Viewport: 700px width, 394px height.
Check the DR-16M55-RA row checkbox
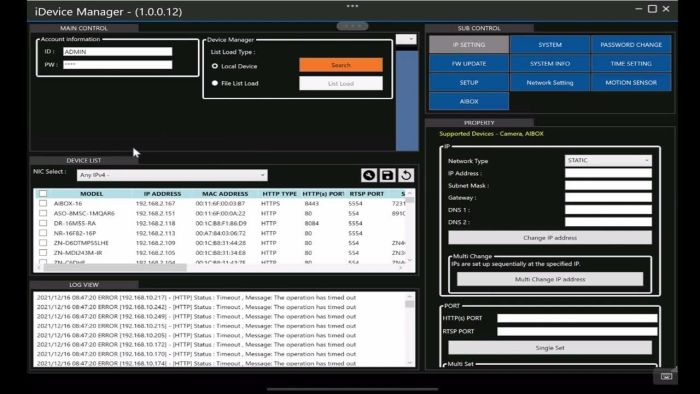(43, 223)
